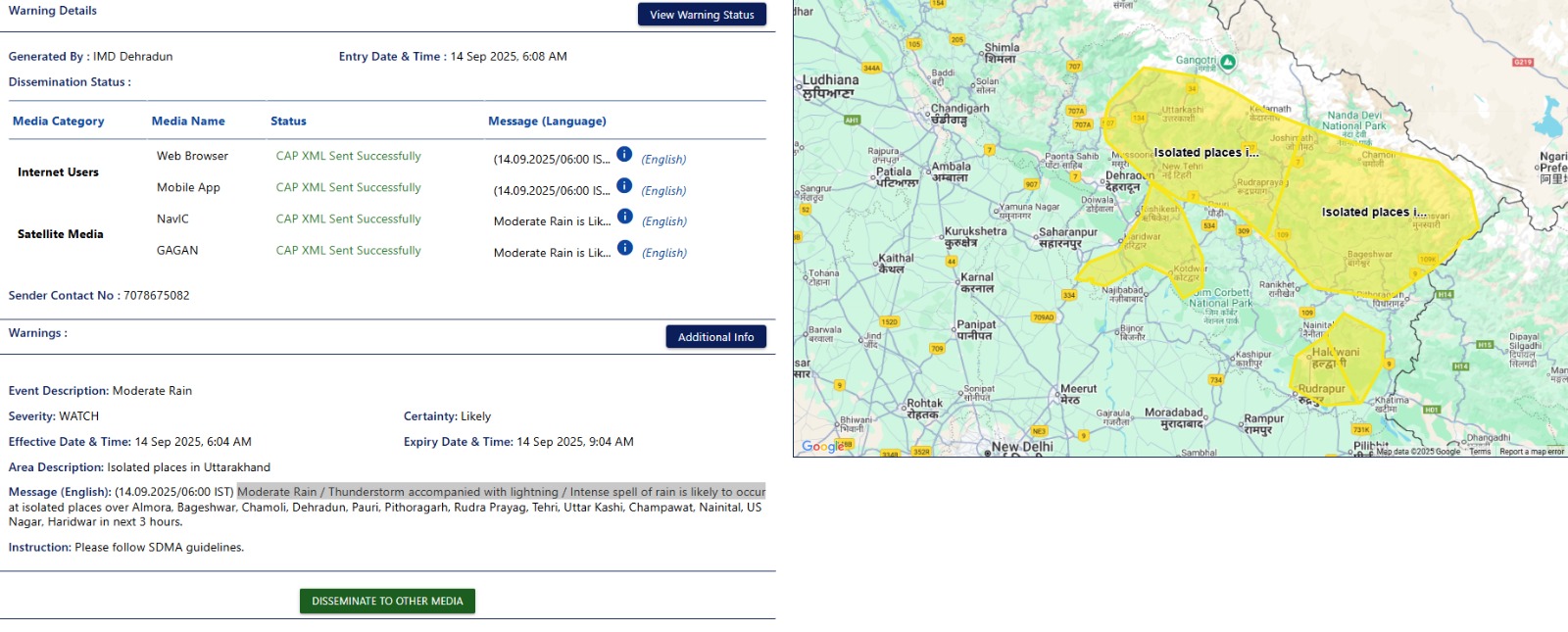
Task: Click info icon in NavIC row
Action: 624,217
